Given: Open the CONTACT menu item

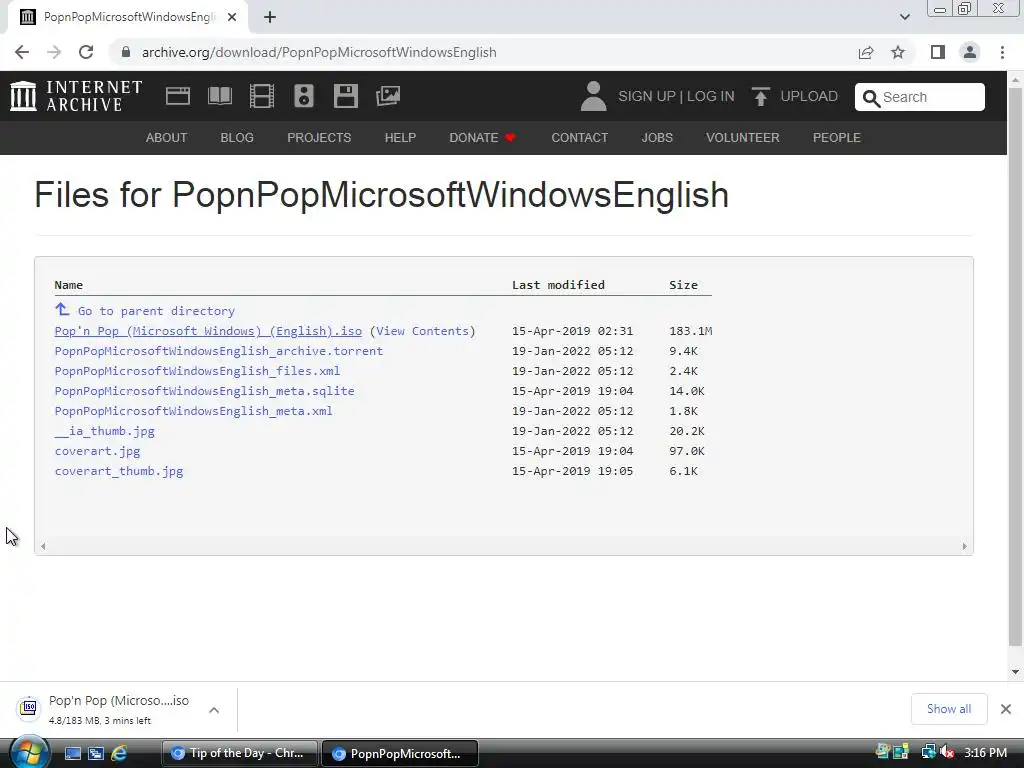Looking at the screenshot, I should click(x=579, y=138).
